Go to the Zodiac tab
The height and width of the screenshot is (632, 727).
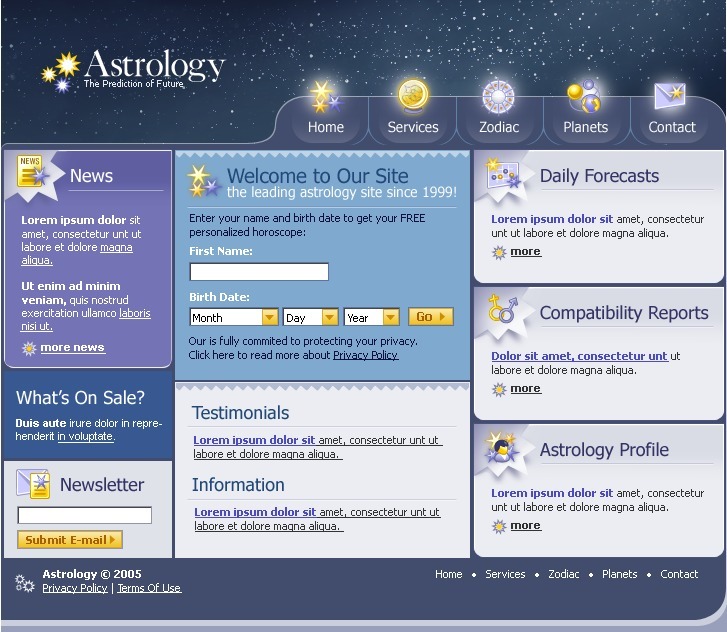[x=498, y=127]
